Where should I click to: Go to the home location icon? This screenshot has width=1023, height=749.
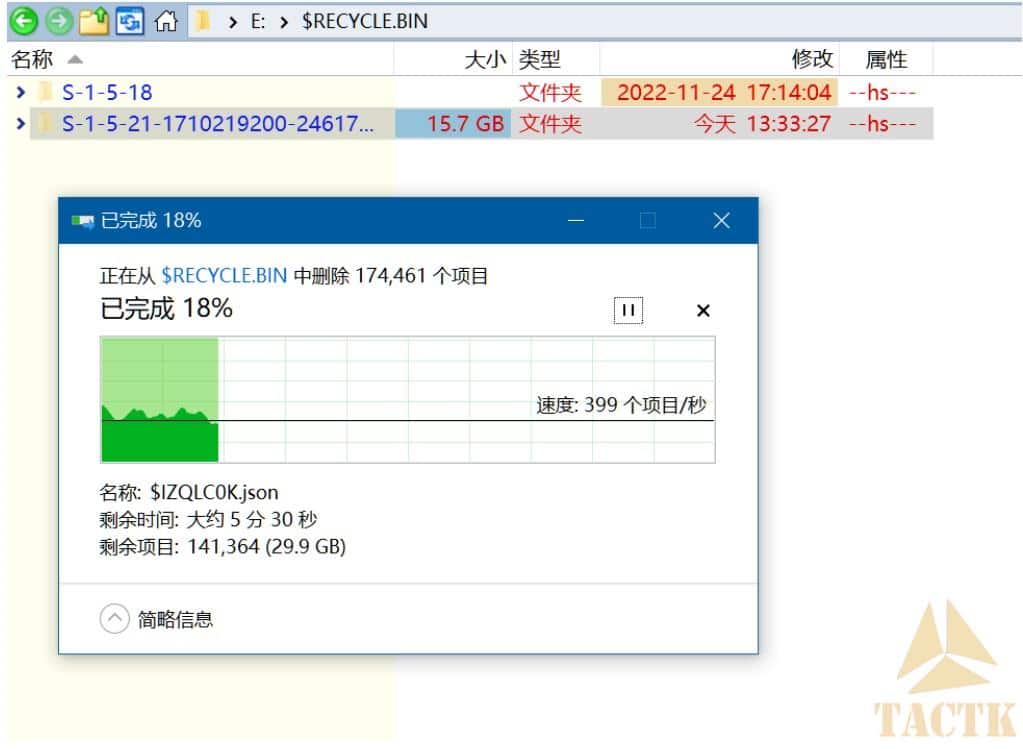click(166, 21)
